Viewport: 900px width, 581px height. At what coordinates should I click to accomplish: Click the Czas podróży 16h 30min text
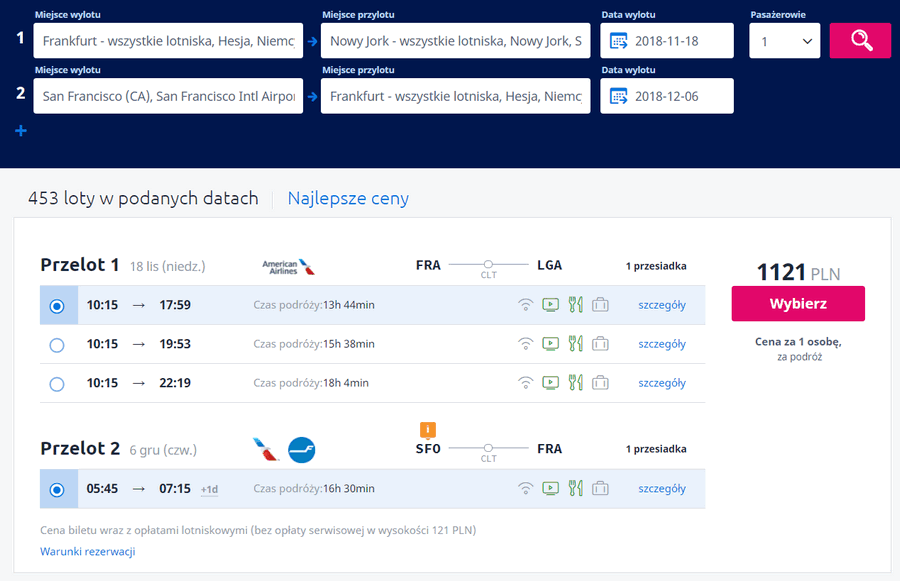(x=314, y=489)
